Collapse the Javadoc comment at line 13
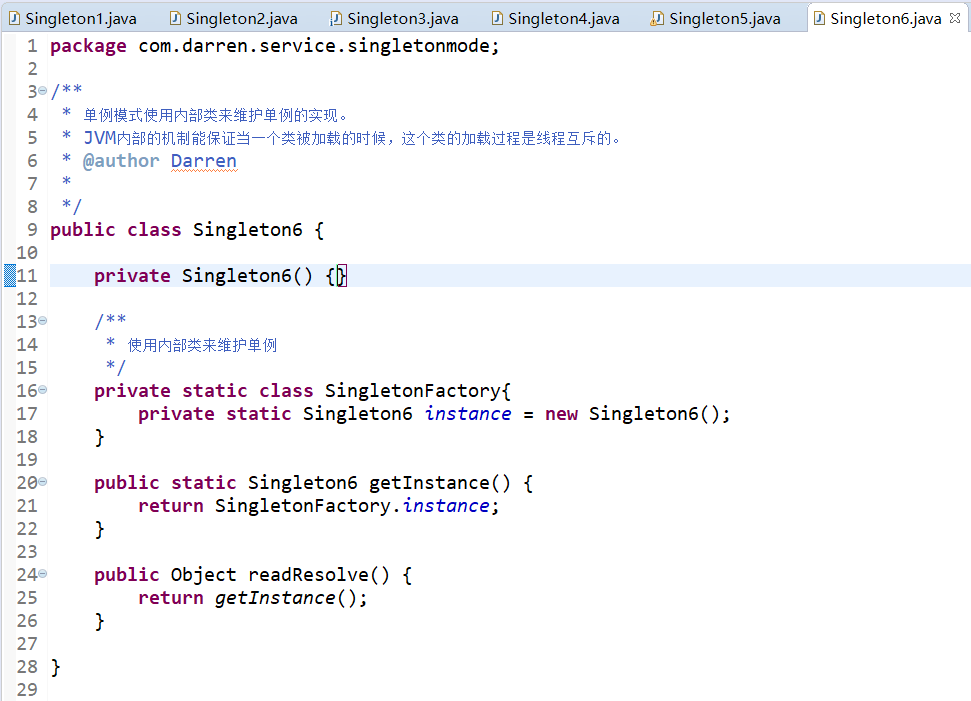The height and width of the screenshot is (701, 971). coord(42,321)
